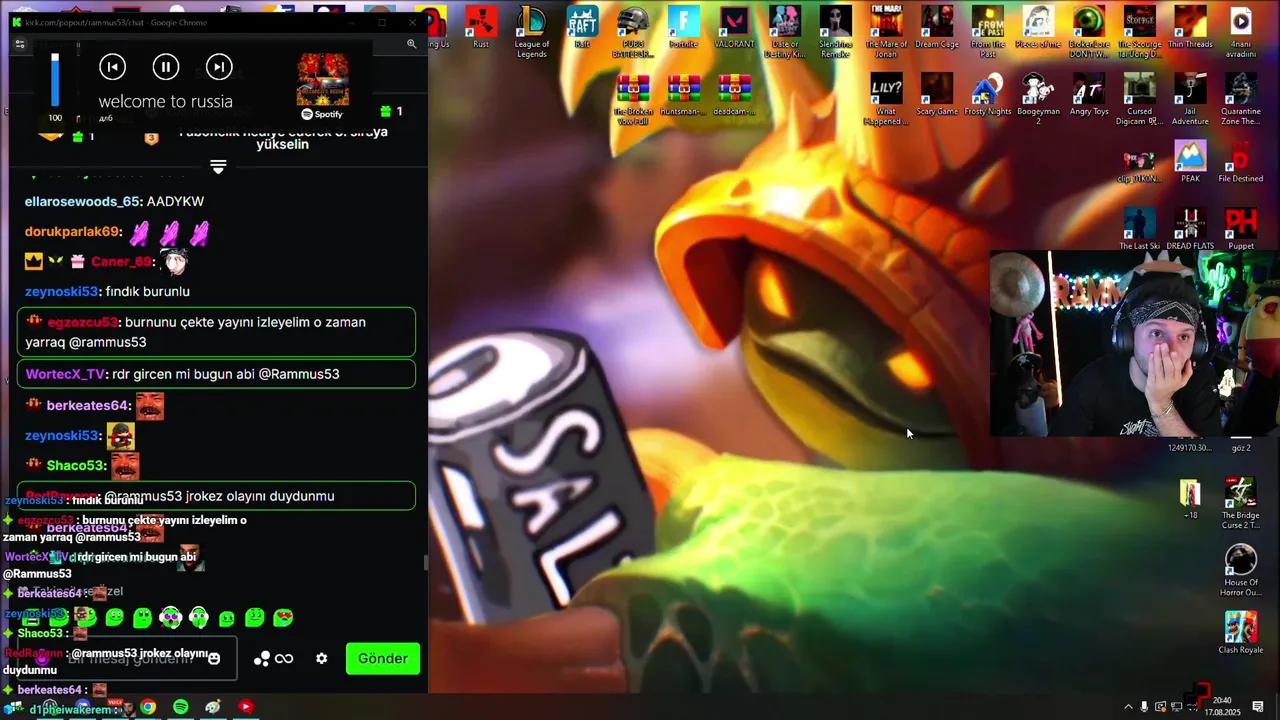Skip to previous track in media overlay

[112, 67]
